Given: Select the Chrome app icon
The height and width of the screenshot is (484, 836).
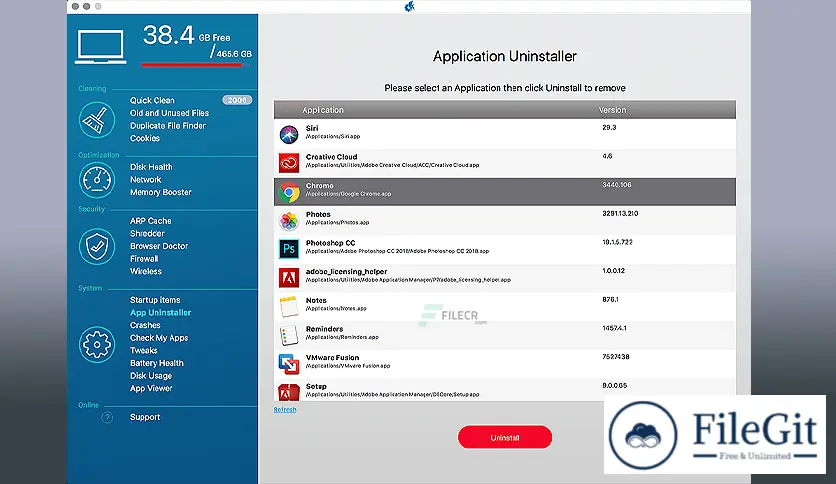Looking at the screenshot, I should [289, 192].
